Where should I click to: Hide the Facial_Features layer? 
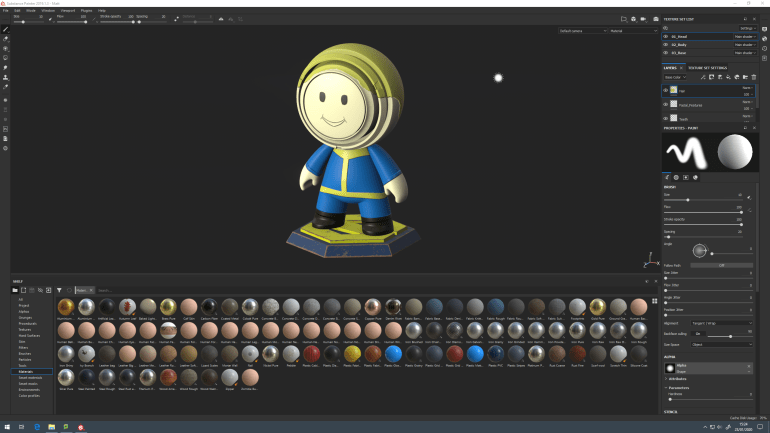(666, 105)
